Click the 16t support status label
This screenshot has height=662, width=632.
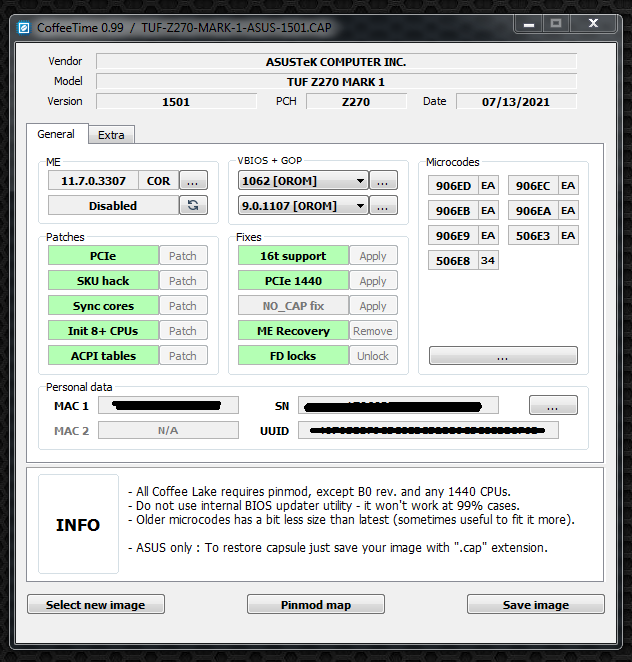tap(293, 255)
